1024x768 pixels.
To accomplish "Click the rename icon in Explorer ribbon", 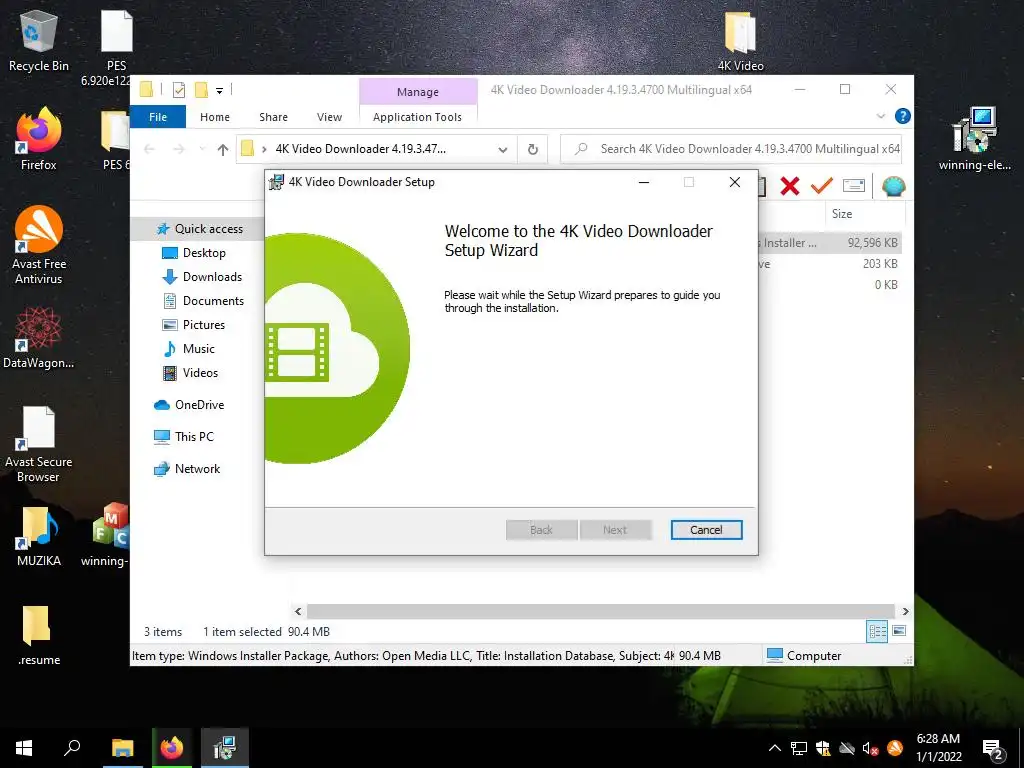I will pyautogui.click(x=854, y=186).
